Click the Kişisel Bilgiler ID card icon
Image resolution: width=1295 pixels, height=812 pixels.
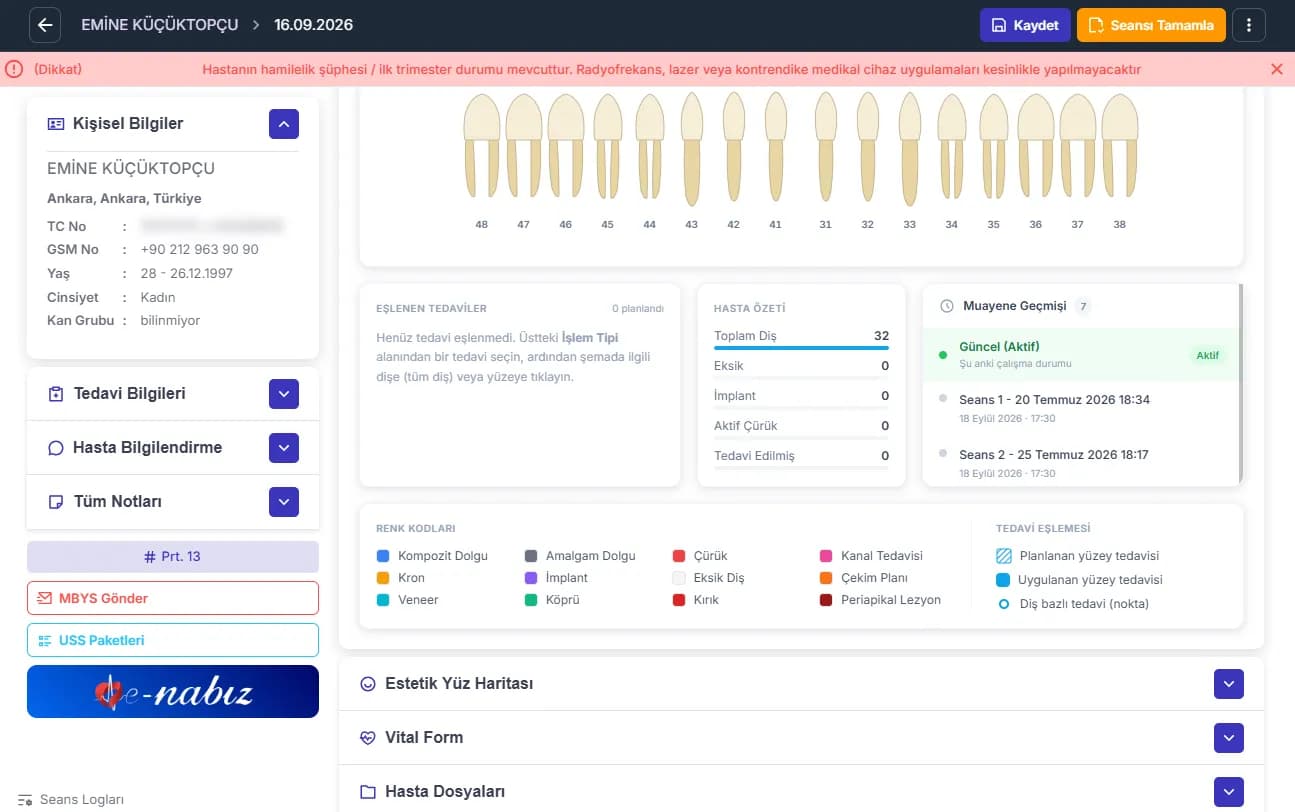tap(55, 124)
